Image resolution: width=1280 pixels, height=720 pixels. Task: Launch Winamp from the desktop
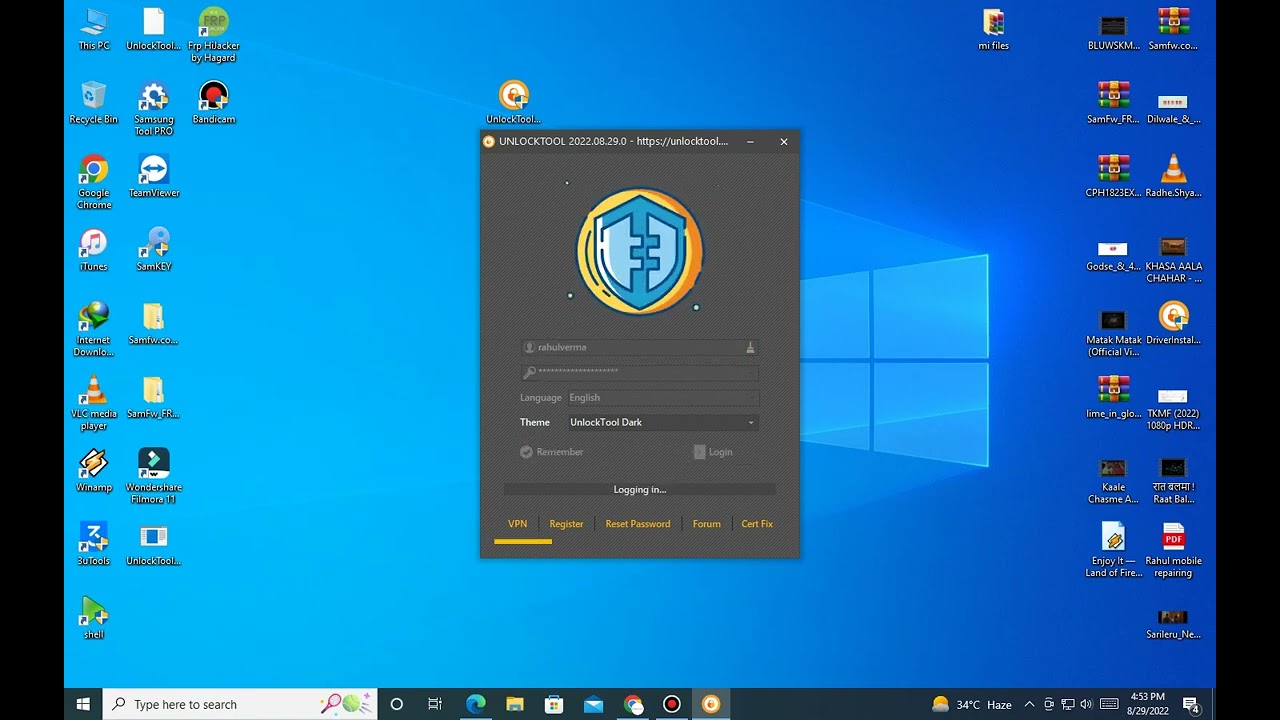tap(94, 471)
